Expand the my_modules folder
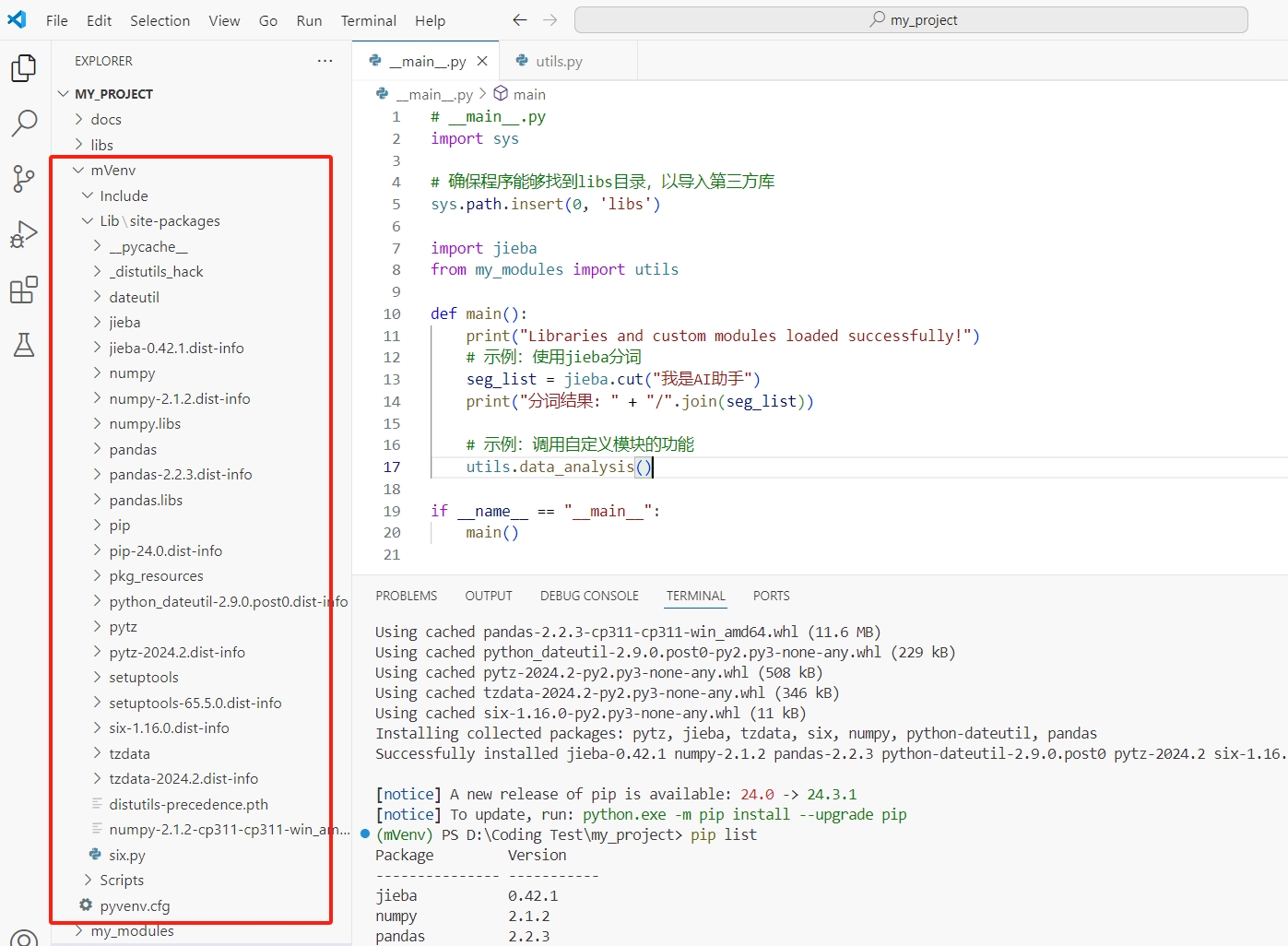Screen dimensions: 1288x946 point(201,930)
